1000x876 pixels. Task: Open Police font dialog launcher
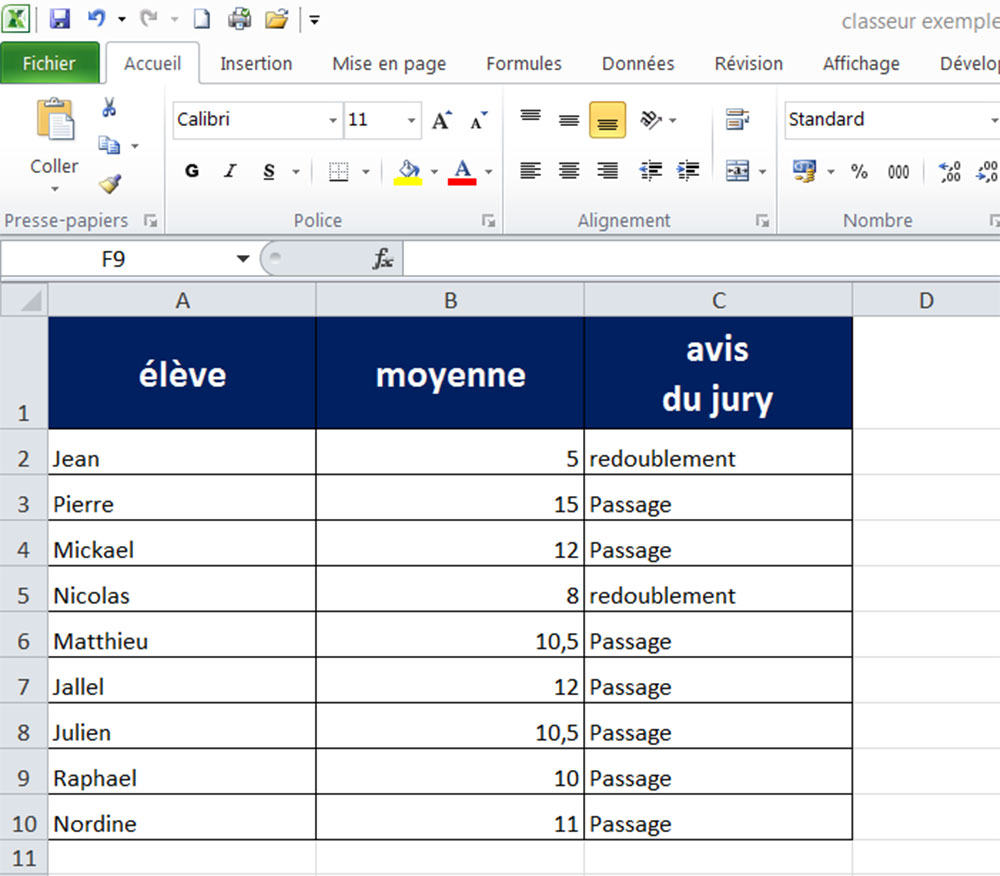[x=489, y=221]
